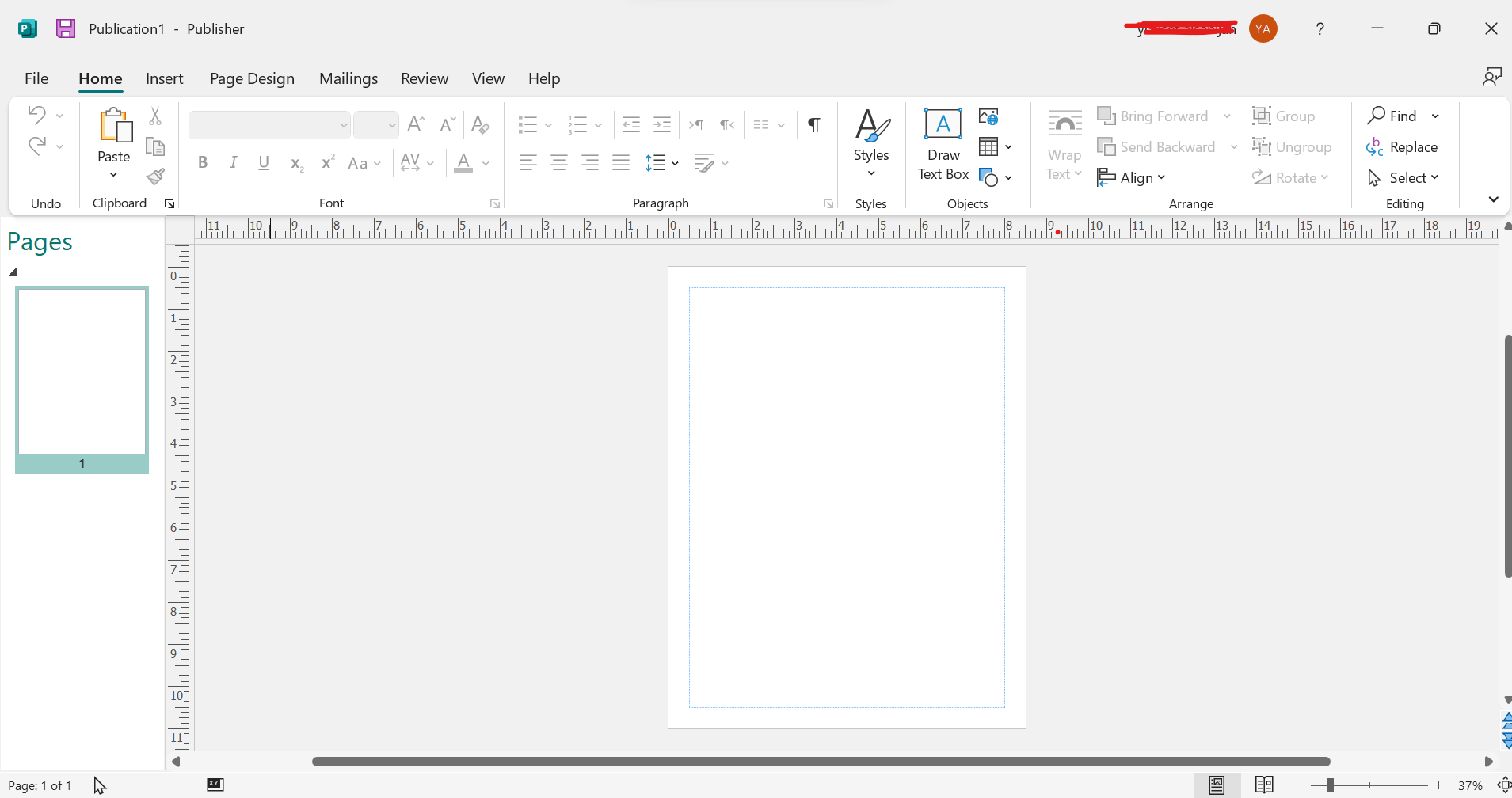
Task: Click the Help question mark button
Action: (1320, 28)
